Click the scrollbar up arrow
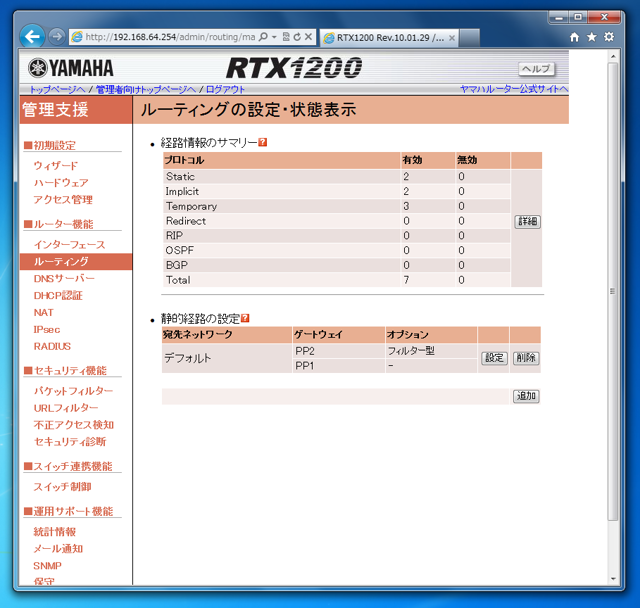The width and height of the screenshot is (640, 608). tap(612, 56)
